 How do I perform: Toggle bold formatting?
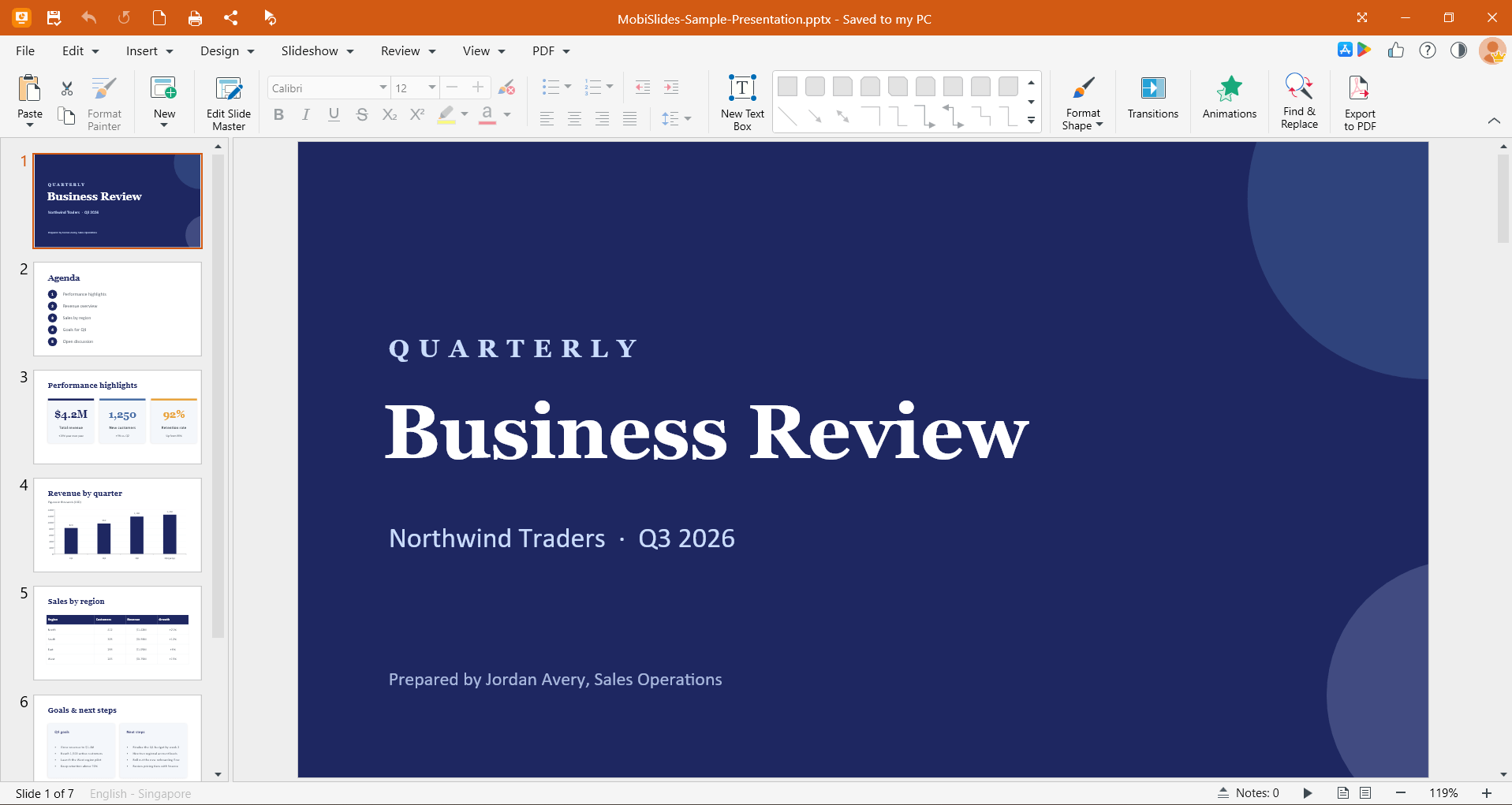coord(278,115)
